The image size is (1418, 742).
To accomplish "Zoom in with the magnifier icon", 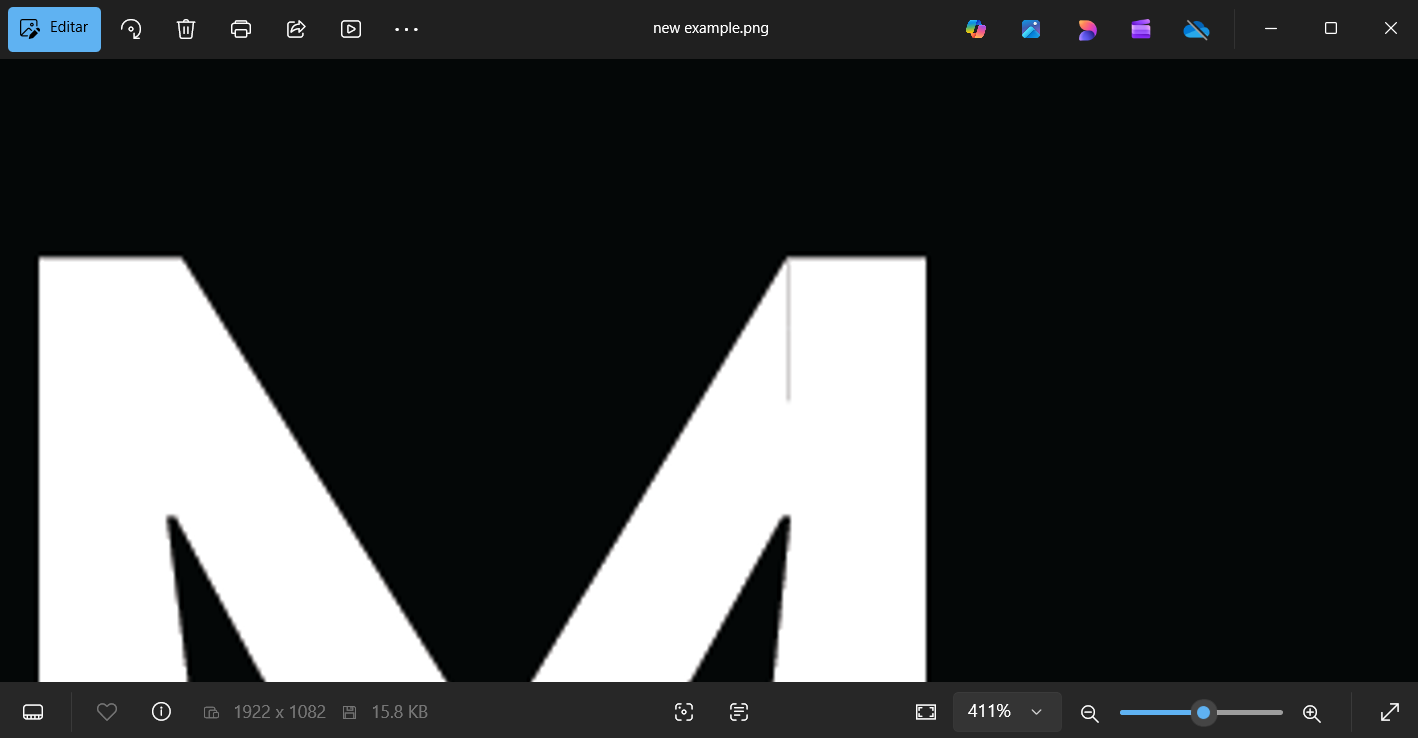I will pyautogui.click(x=1311, y=713).
